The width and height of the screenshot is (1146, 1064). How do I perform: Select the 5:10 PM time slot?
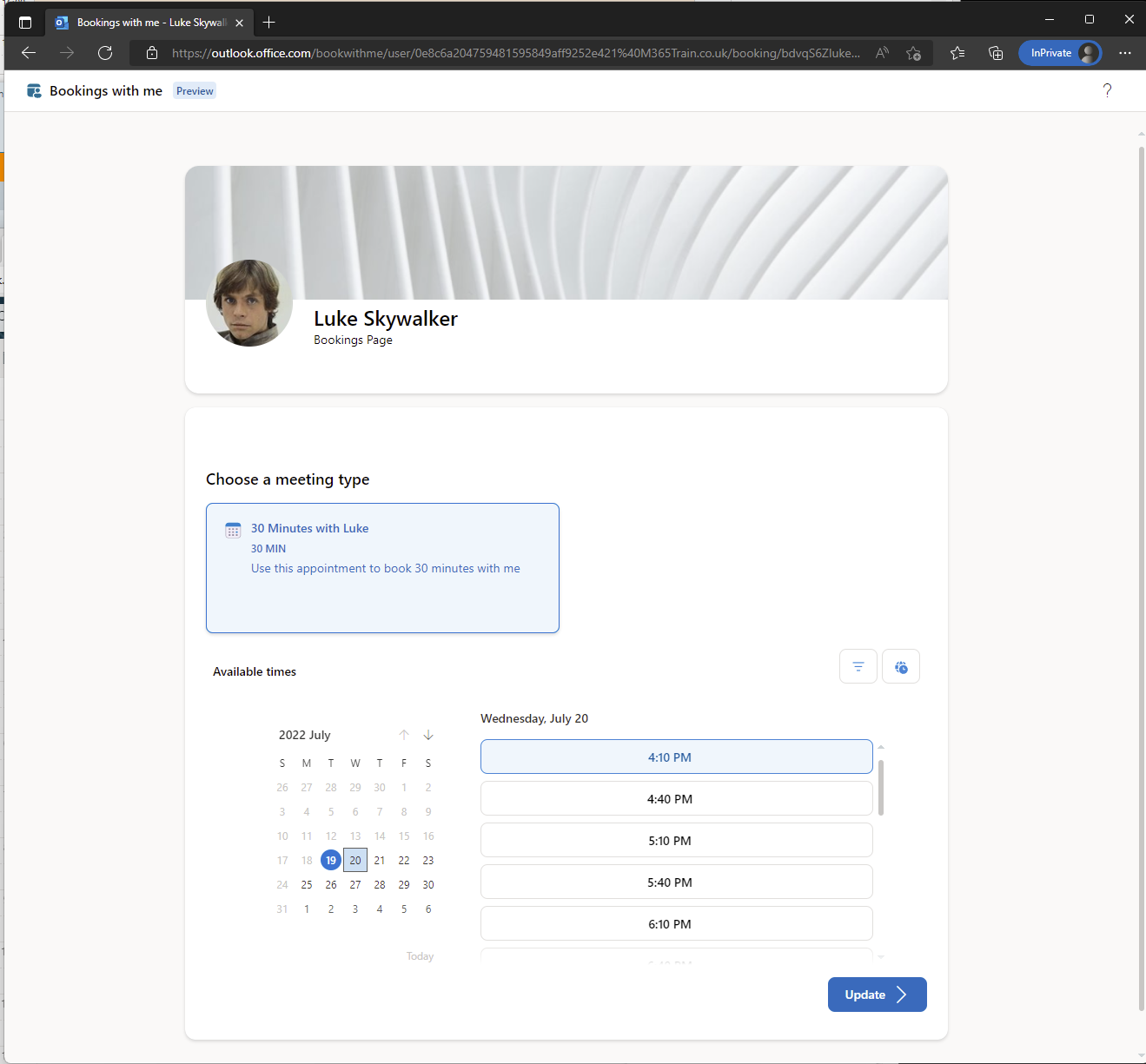676,841
